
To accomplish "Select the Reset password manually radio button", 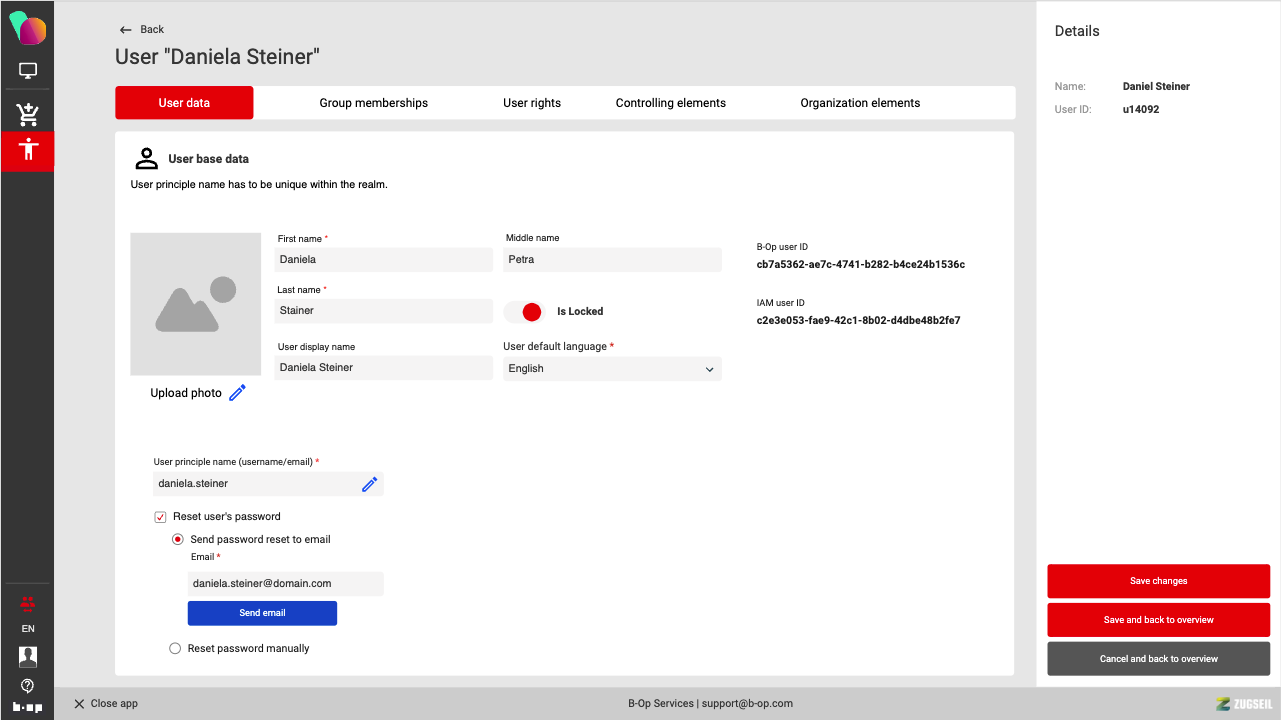I will point(176,649).
